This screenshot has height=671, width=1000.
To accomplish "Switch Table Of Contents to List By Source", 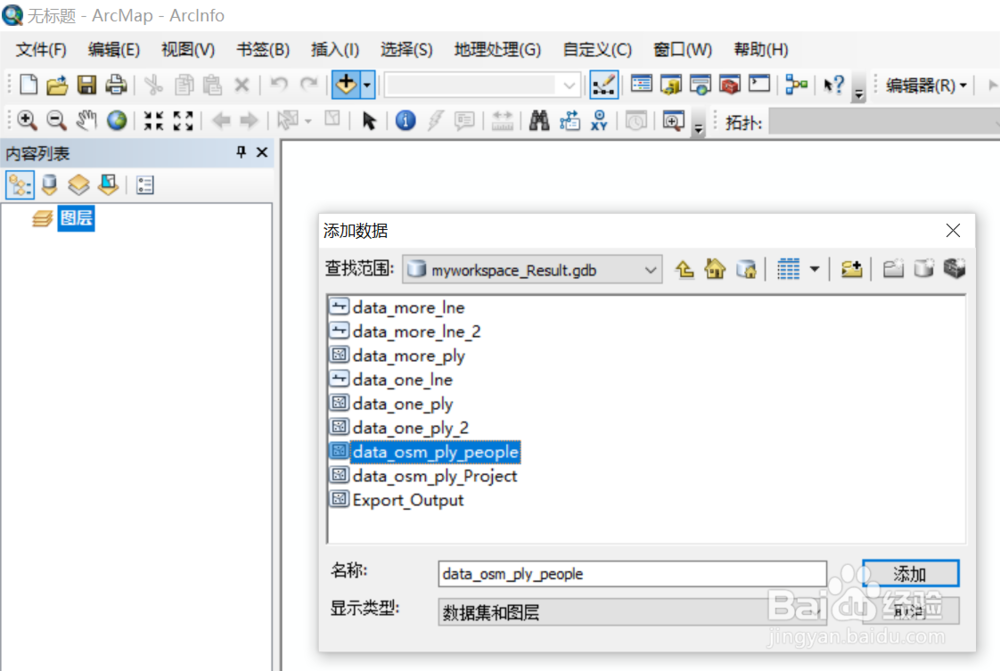I will (49, 185).
